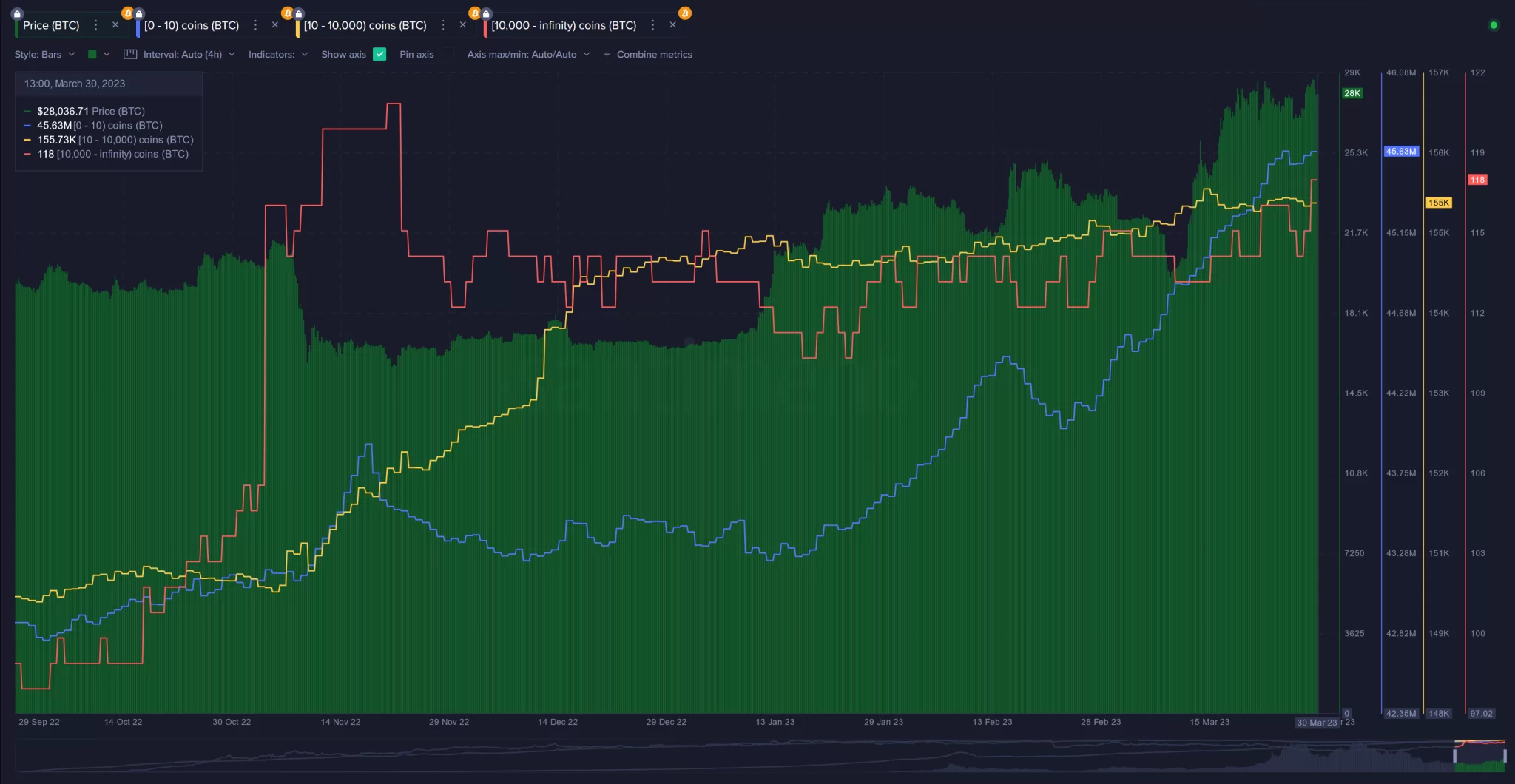Click the lock icon on Price (BTC)
This screenshot has height=784, width=1515.
18,13
